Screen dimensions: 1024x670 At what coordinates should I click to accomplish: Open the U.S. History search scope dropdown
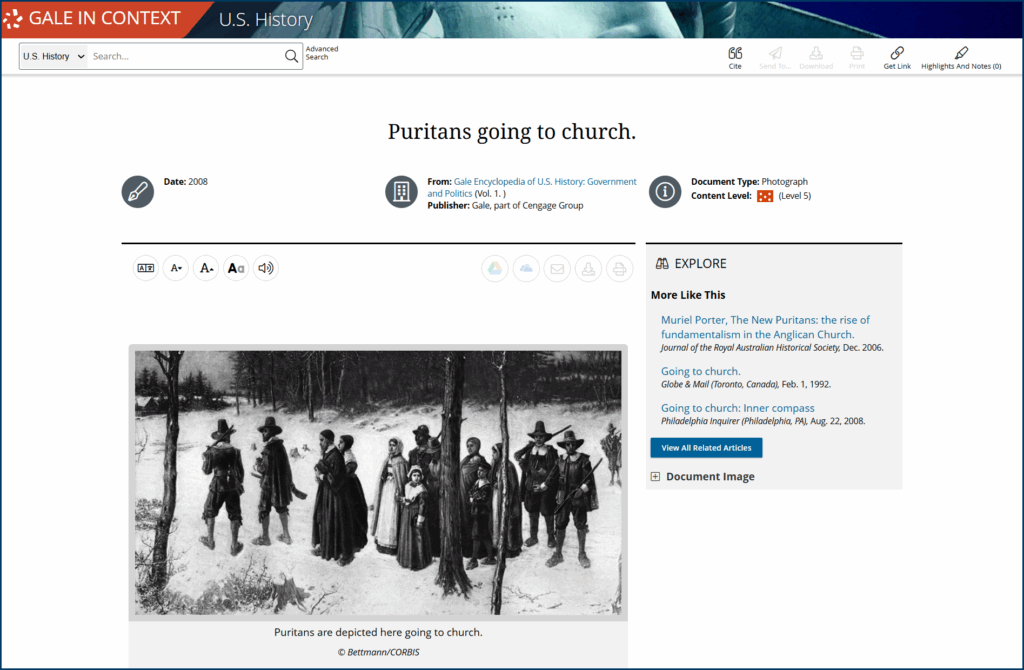(53, 56)
